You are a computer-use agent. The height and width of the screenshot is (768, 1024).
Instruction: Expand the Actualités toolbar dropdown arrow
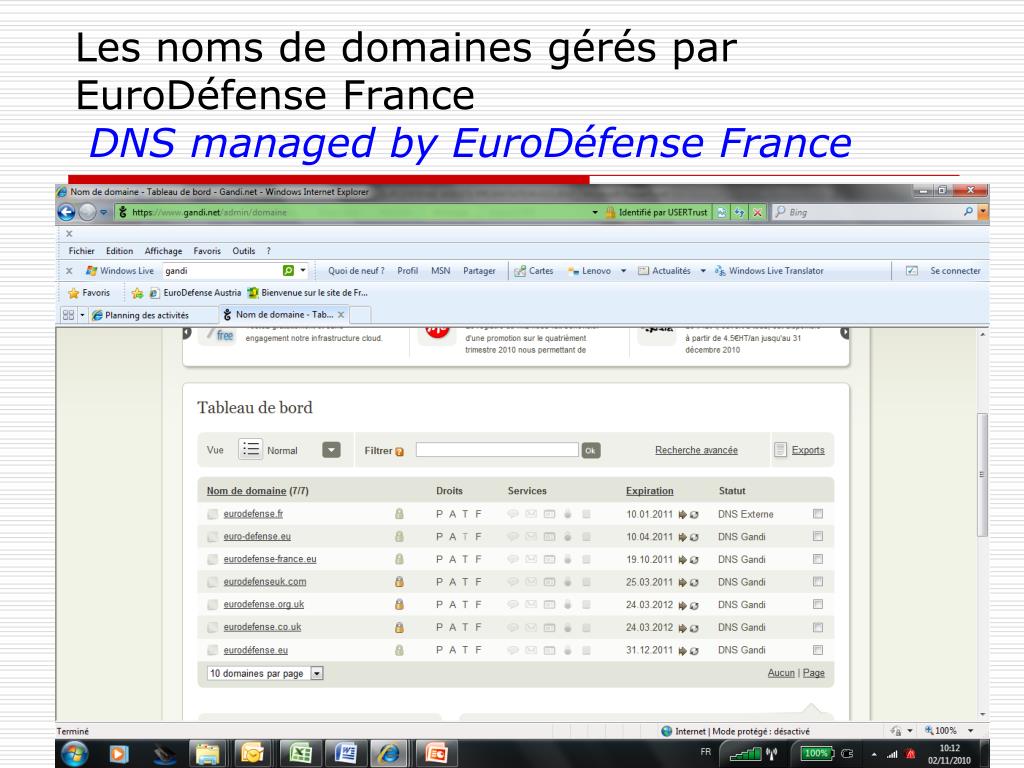click(x=703, y=271)
